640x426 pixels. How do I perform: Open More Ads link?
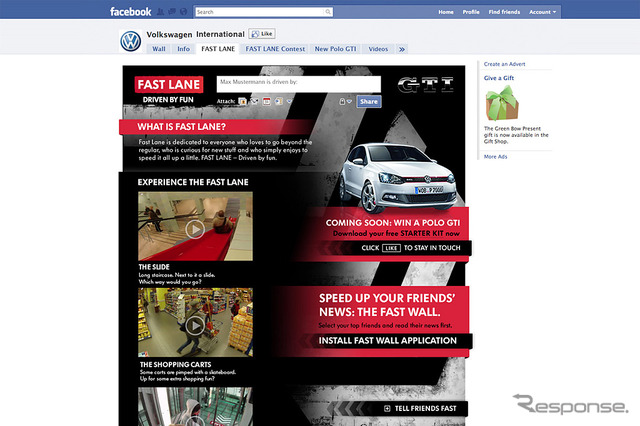[496, 157]
